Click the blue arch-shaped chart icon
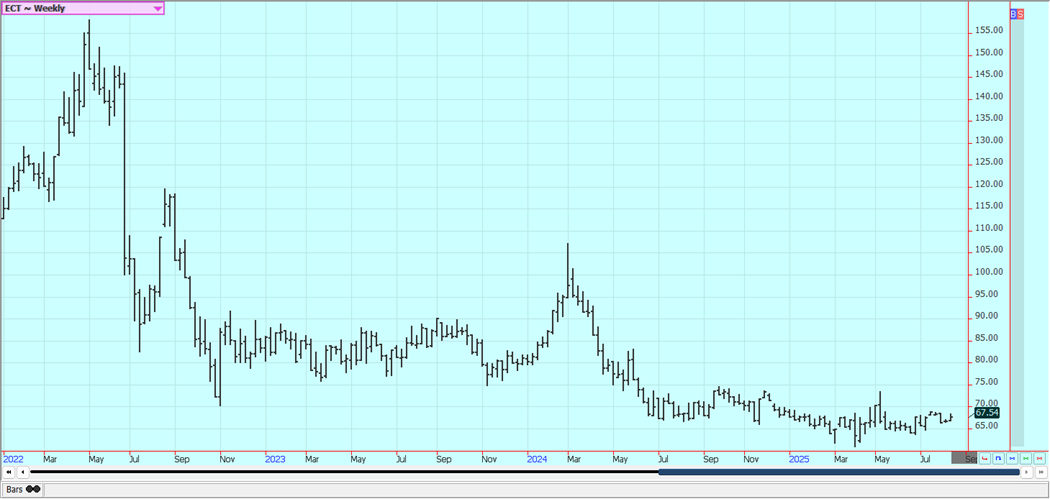The image size is (1050, 499). (x=998, y=458)
